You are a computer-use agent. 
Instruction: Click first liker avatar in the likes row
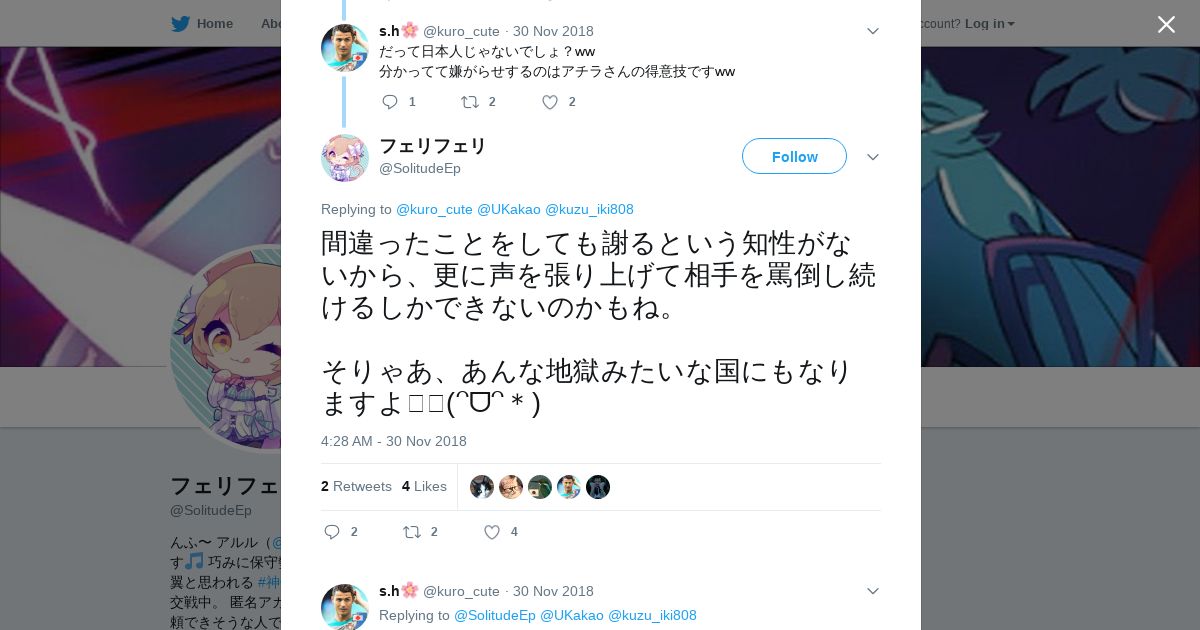pos(482,487)
